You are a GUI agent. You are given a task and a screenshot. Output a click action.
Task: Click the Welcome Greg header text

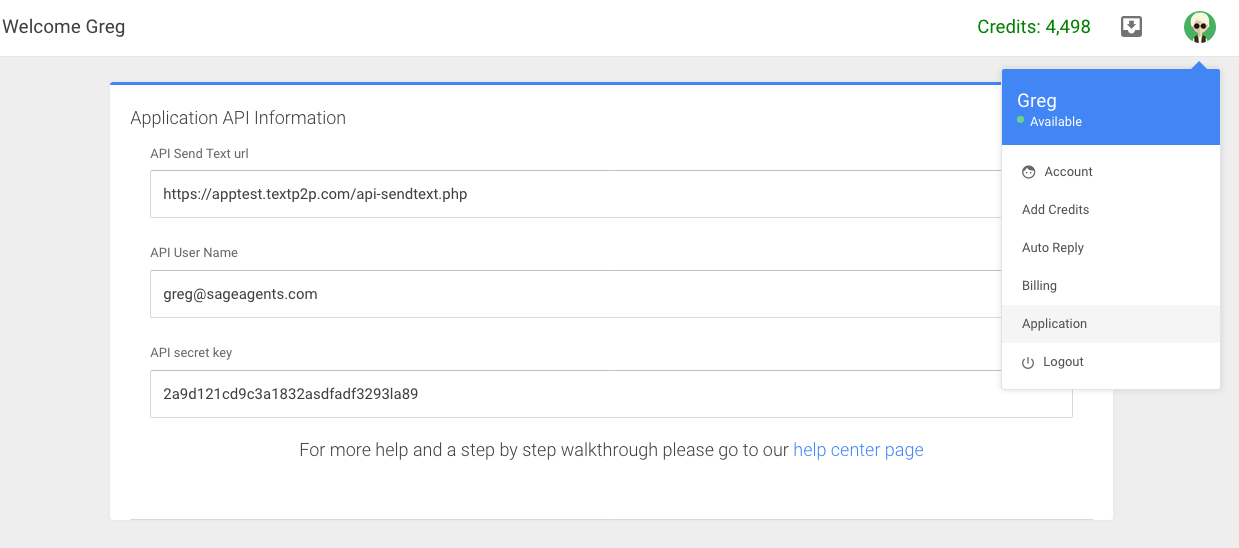[x=64, y=27]
